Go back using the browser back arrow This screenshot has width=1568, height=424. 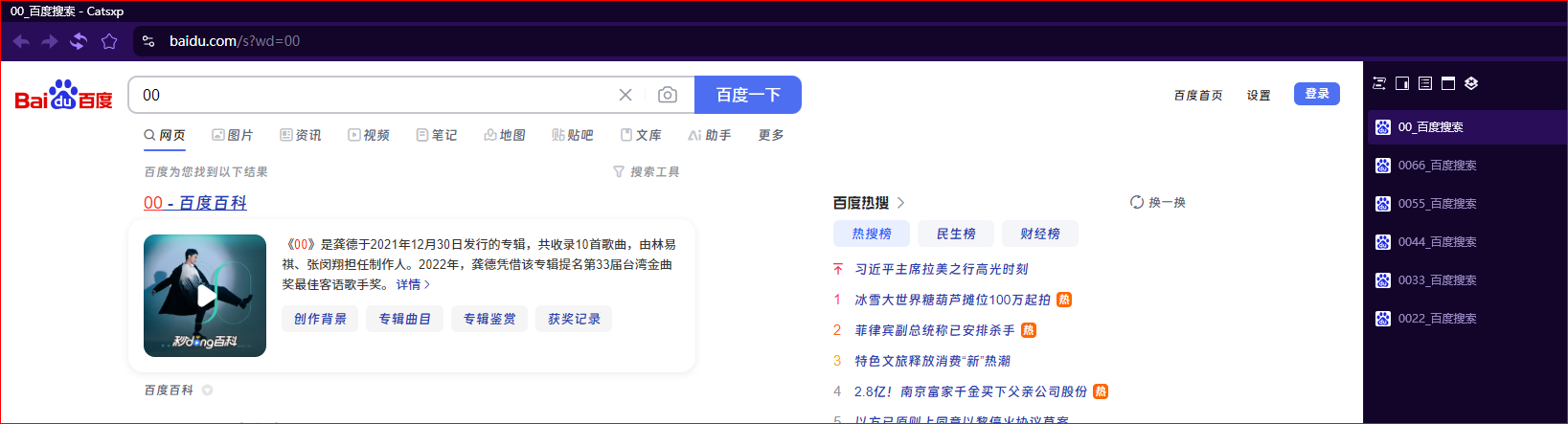pyautogui.click(x=21, y=41)
